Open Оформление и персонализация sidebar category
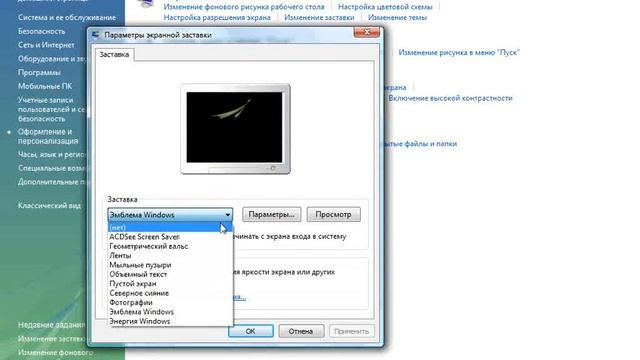The width and height of the screenshot is (640, 360). 48,136
